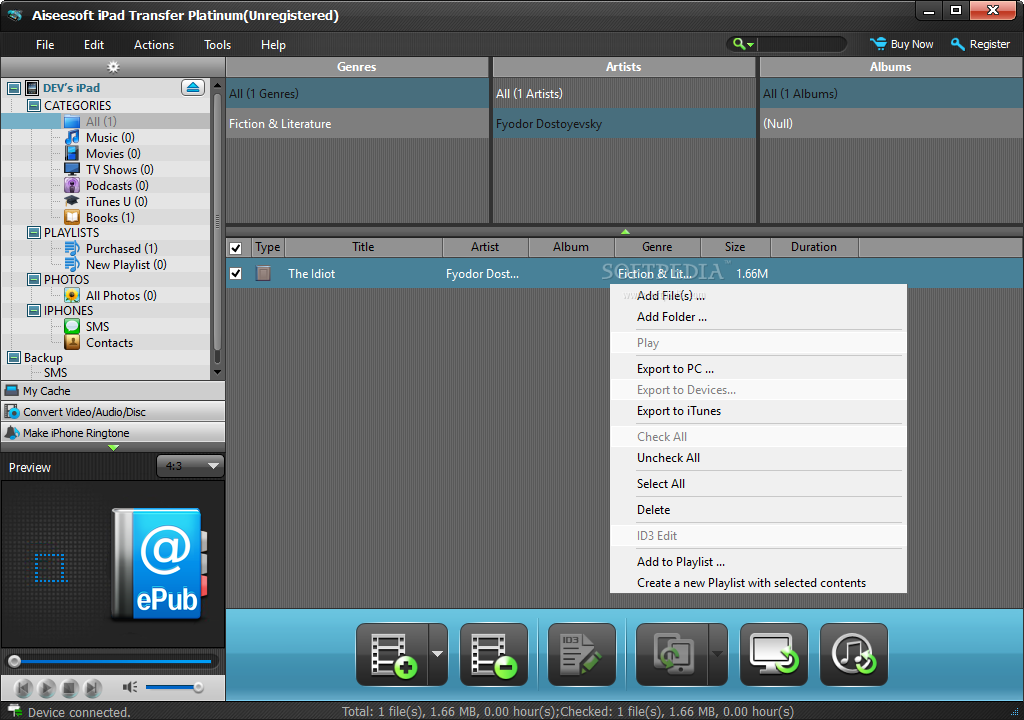Click the preview Play button
This screenshot has width=1024, height=720.
coord(46,688)
